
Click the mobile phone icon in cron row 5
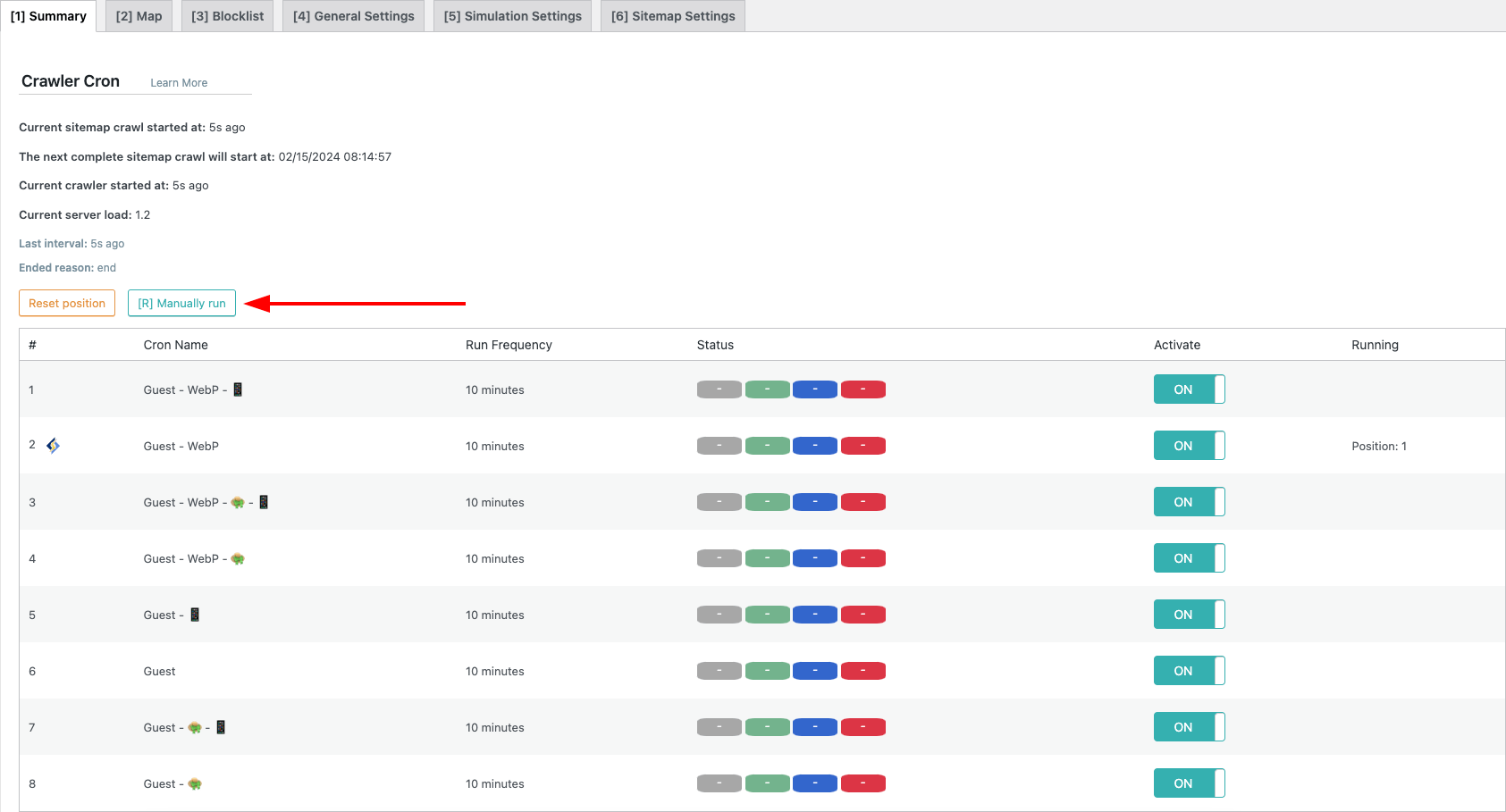point(195,615)
